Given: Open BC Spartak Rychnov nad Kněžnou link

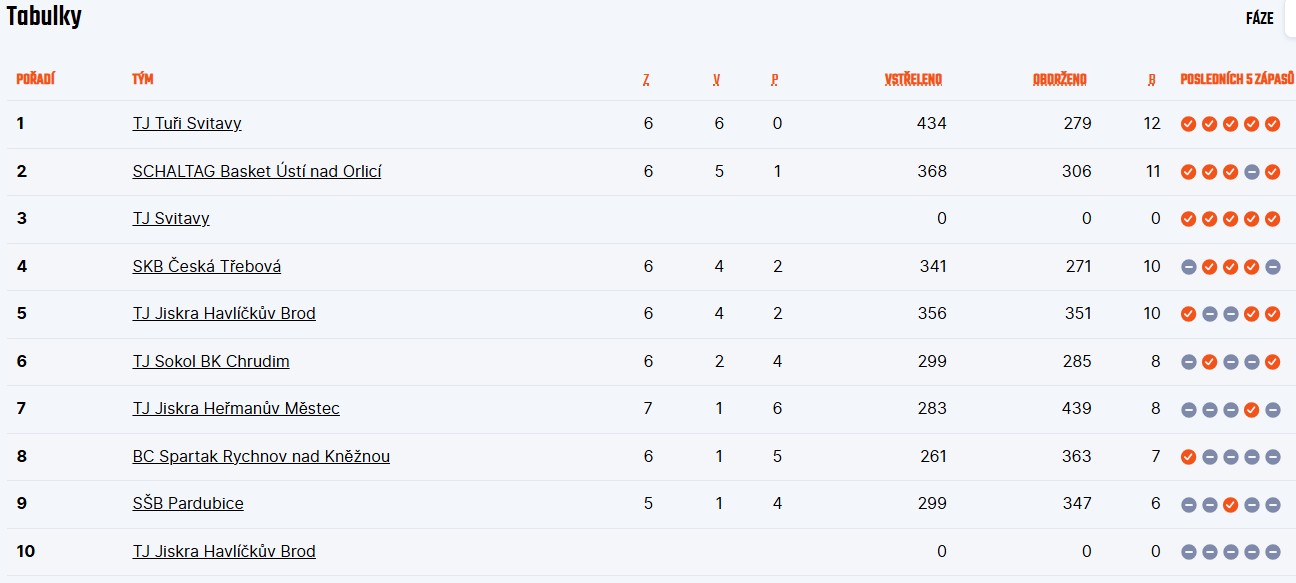Looking at the screenshot, I should [x=261, y=457].
